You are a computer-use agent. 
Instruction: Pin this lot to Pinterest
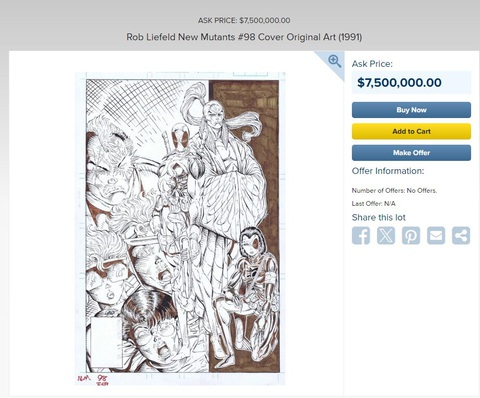411,236
